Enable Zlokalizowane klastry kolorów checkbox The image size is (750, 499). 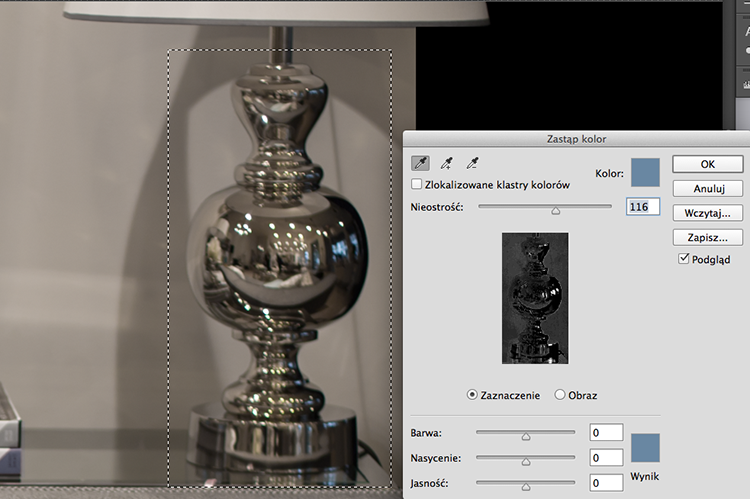coord(417,184)
